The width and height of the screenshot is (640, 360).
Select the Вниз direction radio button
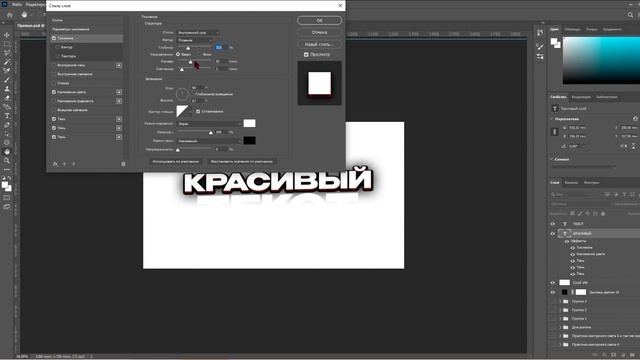(200, 54)
